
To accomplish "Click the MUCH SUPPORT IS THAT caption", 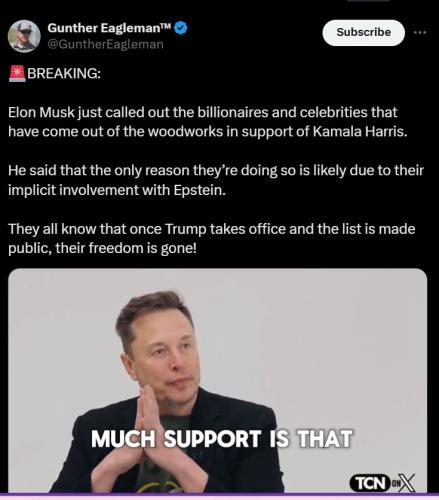I will (221, 439).
